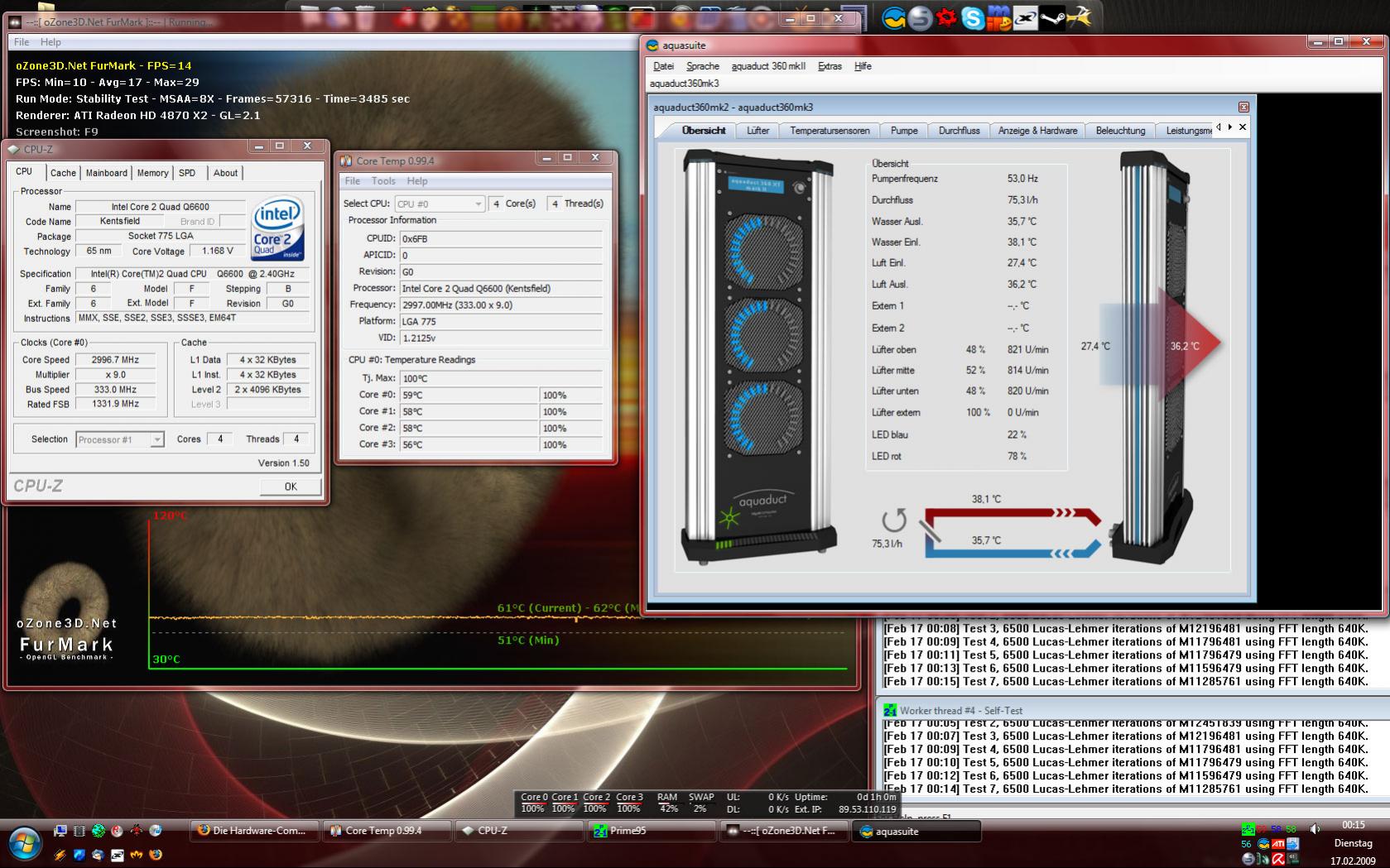The image size is (1390, 868).
Task: Open the Windows Start orb
Action: (24, 842)
